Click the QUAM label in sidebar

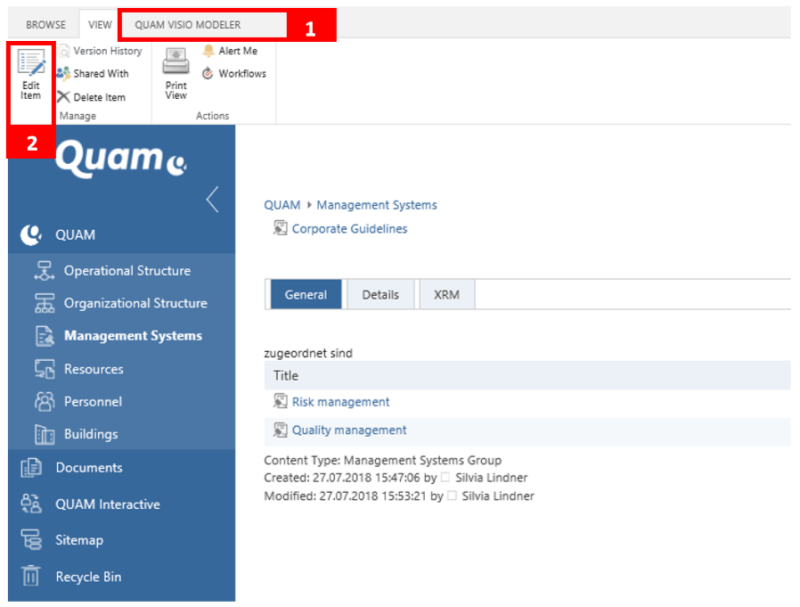(76, 235)
